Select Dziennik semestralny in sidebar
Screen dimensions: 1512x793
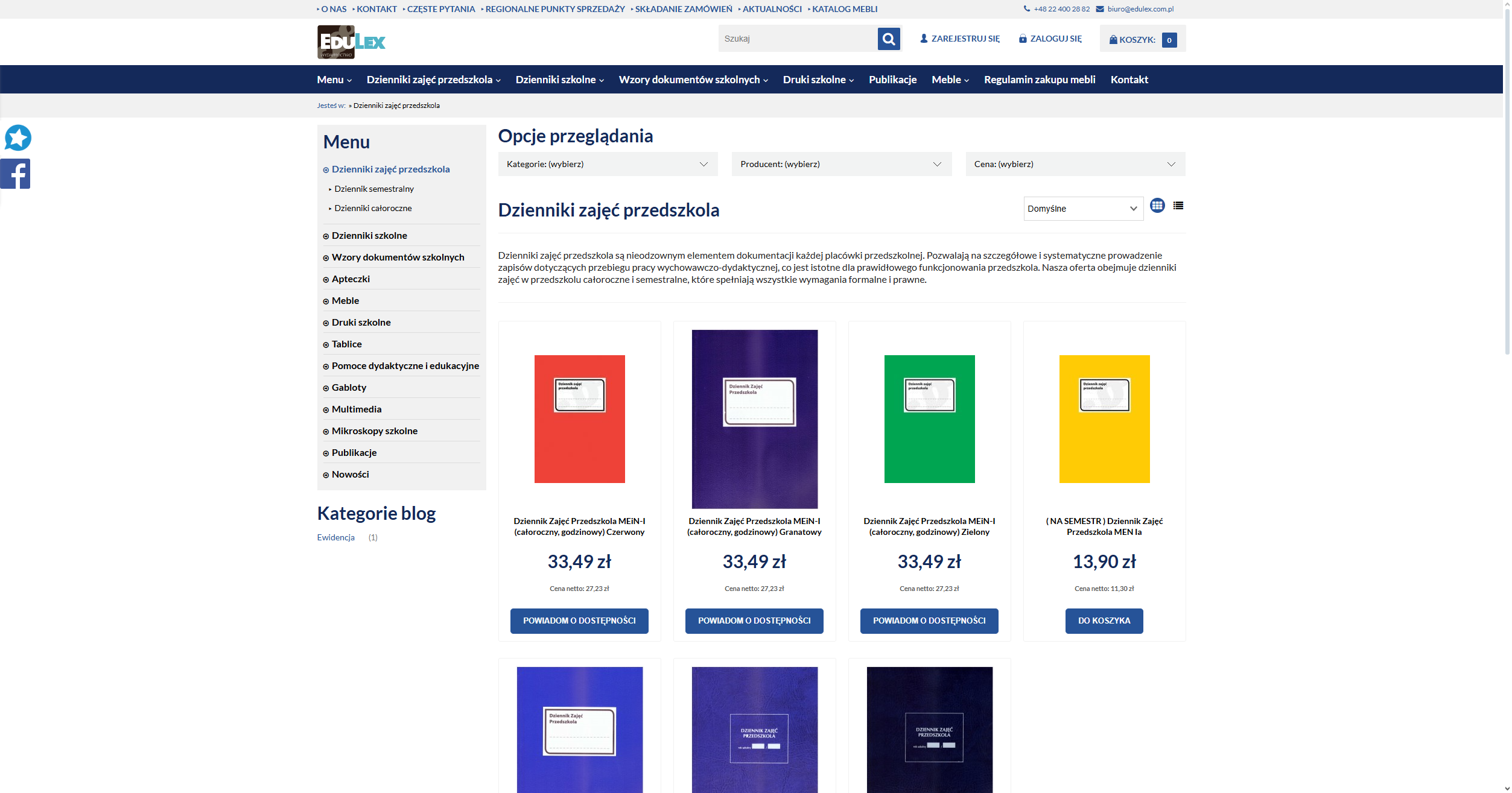point(374,189)
